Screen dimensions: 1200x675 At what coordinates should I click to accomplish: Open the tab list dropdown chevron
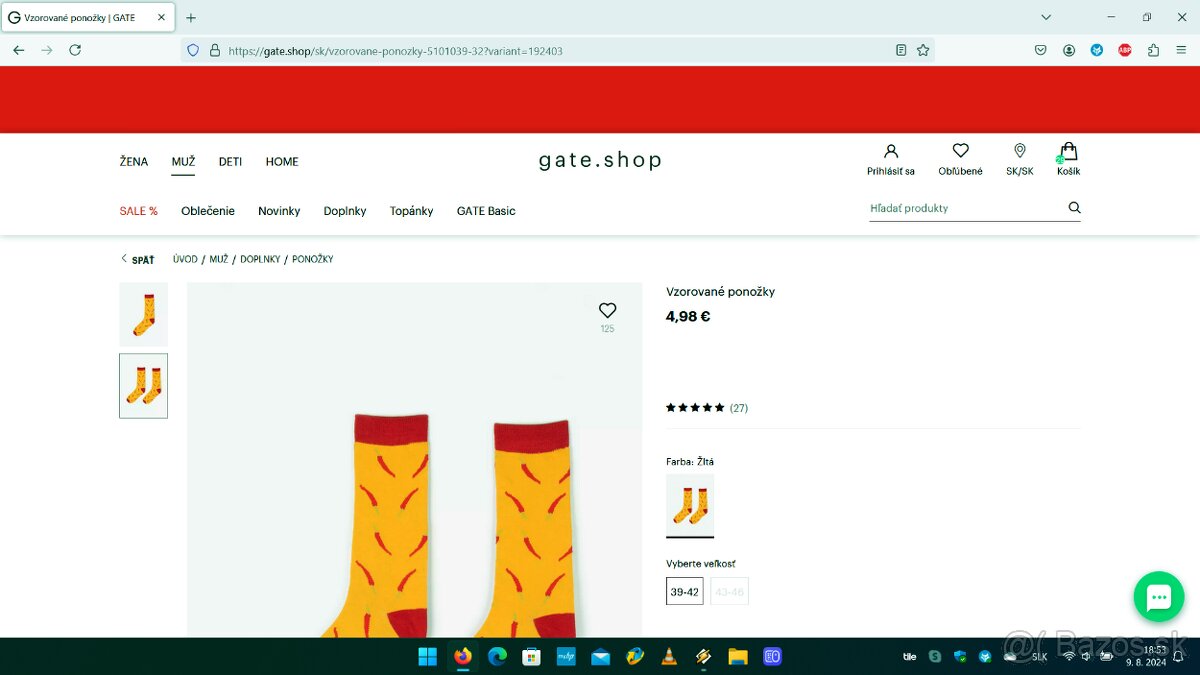(1046, 17)
